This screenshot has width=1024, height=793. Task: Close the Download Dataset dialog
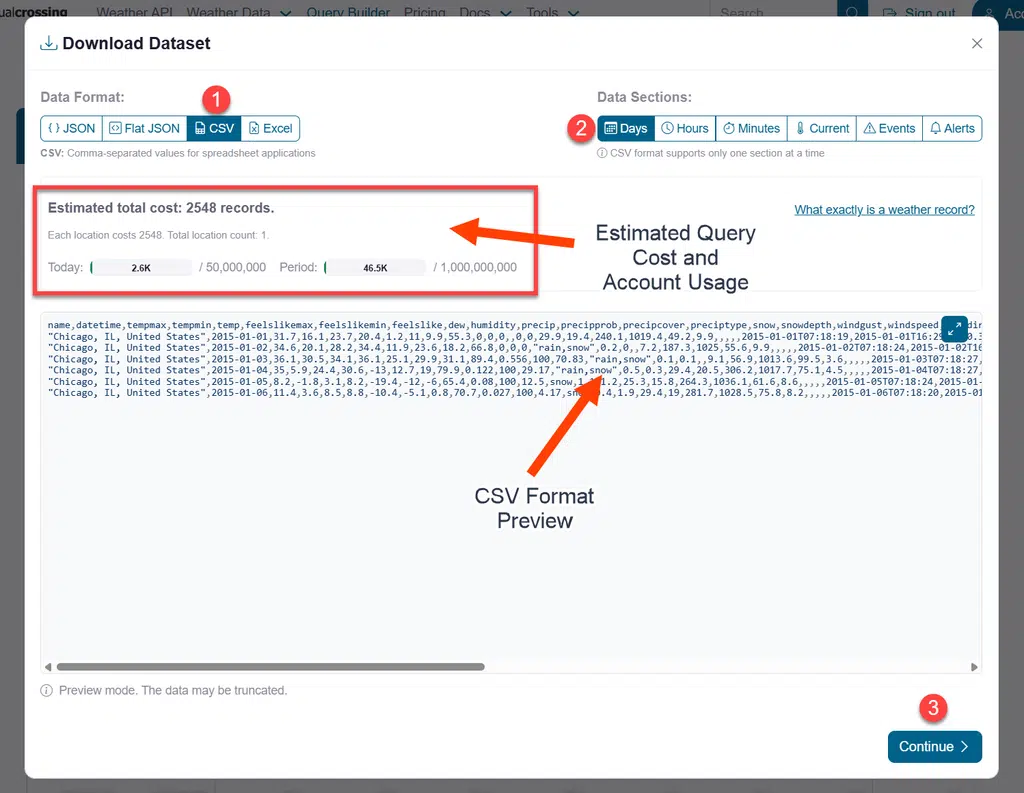coord(977,43)
